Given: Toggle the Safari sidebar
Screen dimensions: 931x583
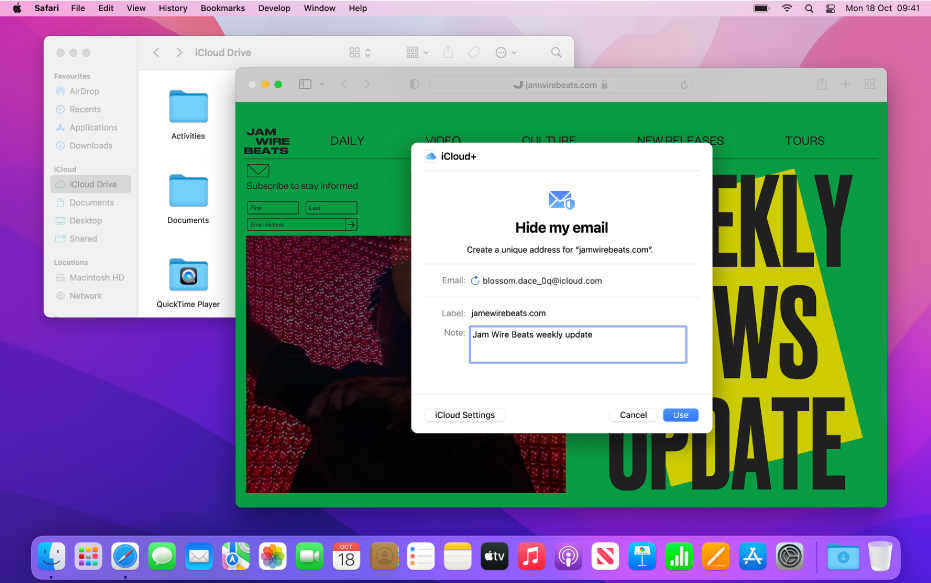Looking at the screenshot, I should tap(305, 85).
